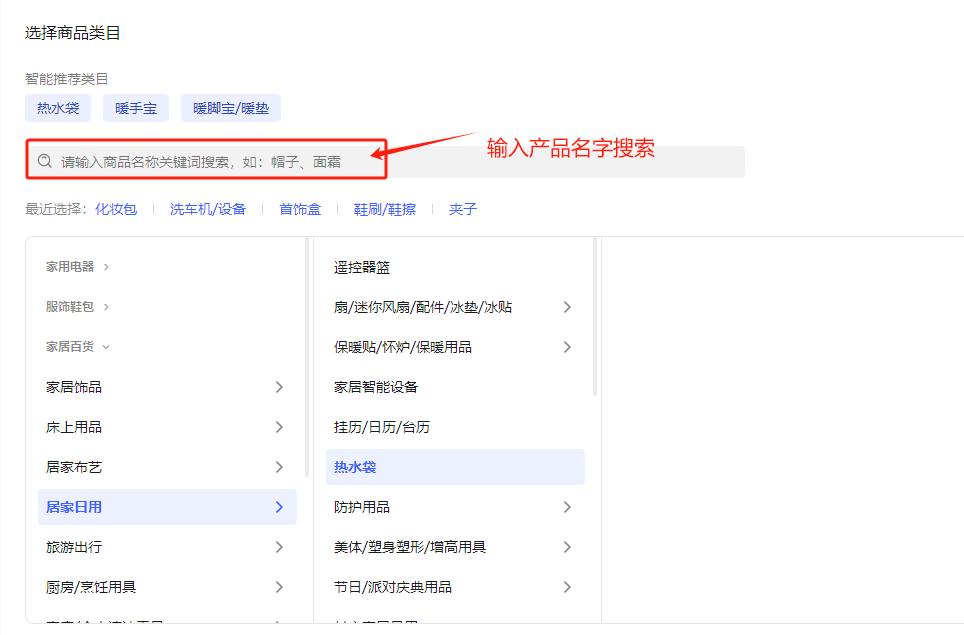Open the 夹子 recent selection link
964x635 pixels.
pyautogui.click(x=461, y=209)
